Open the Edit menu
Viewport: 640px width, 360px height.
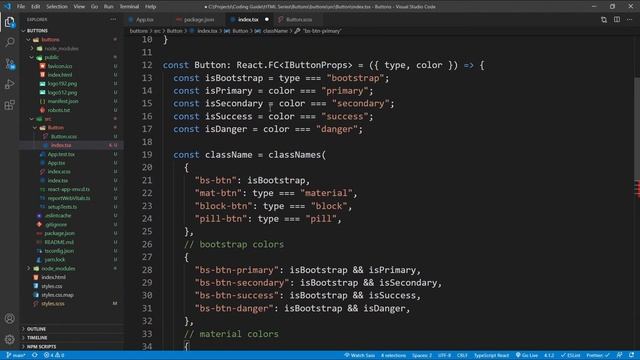[36, 7]
